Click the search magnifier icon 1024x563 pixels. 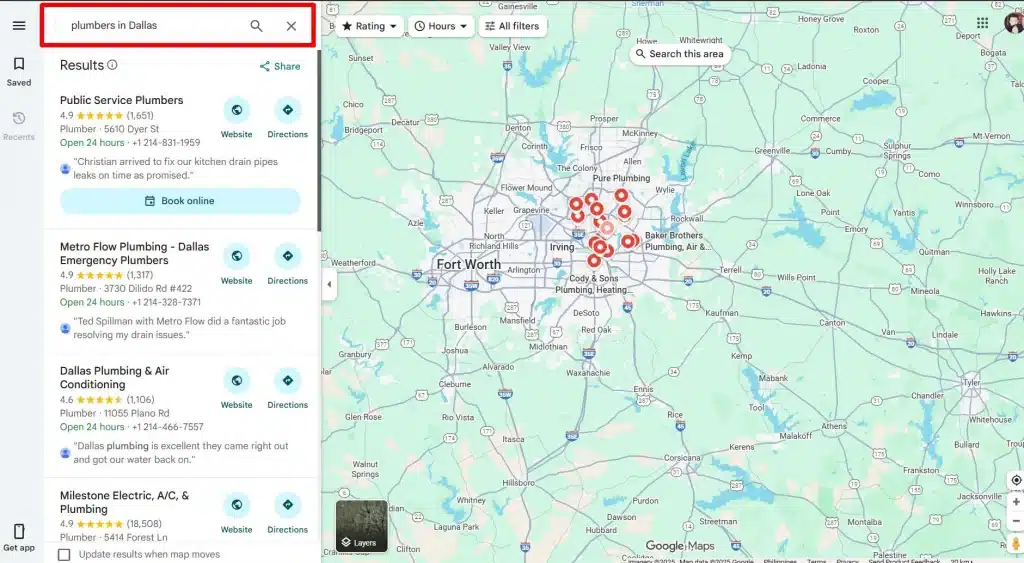pyautogui.click(x=256, y=25)
